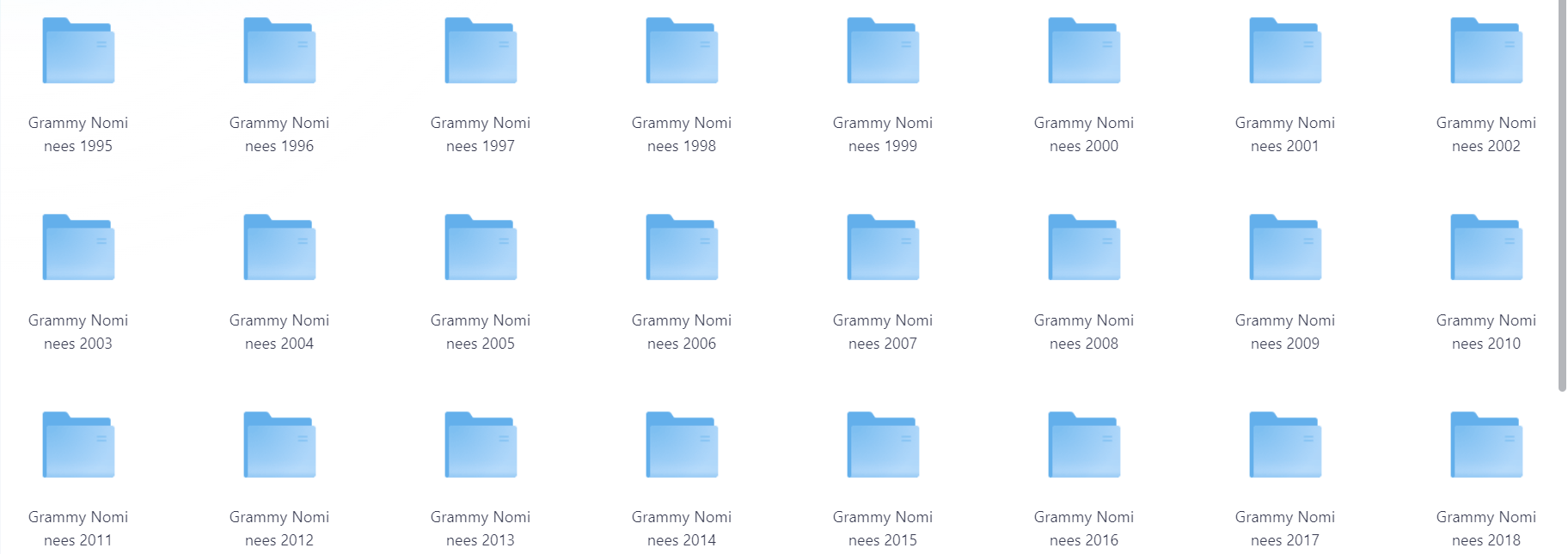Open the Grammy Nominees 2018 folder
Viewport: 1568px width, 554px height.
pos(1486,445)
